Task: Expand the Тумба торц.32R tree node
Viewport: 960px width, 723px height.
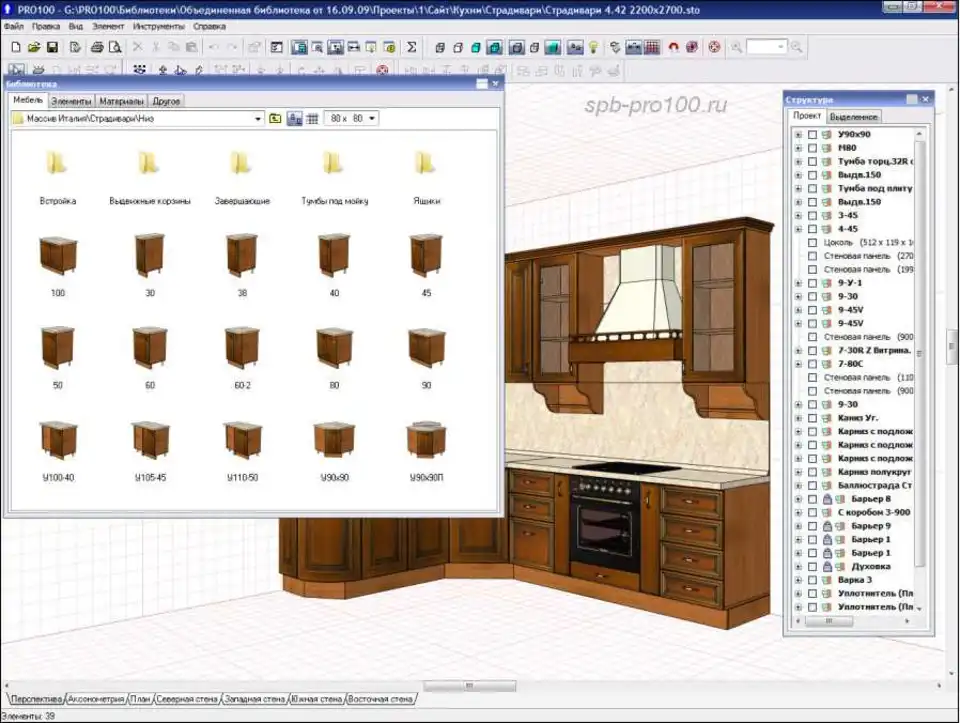Action: pyautogui.click(x=798, y=162)
